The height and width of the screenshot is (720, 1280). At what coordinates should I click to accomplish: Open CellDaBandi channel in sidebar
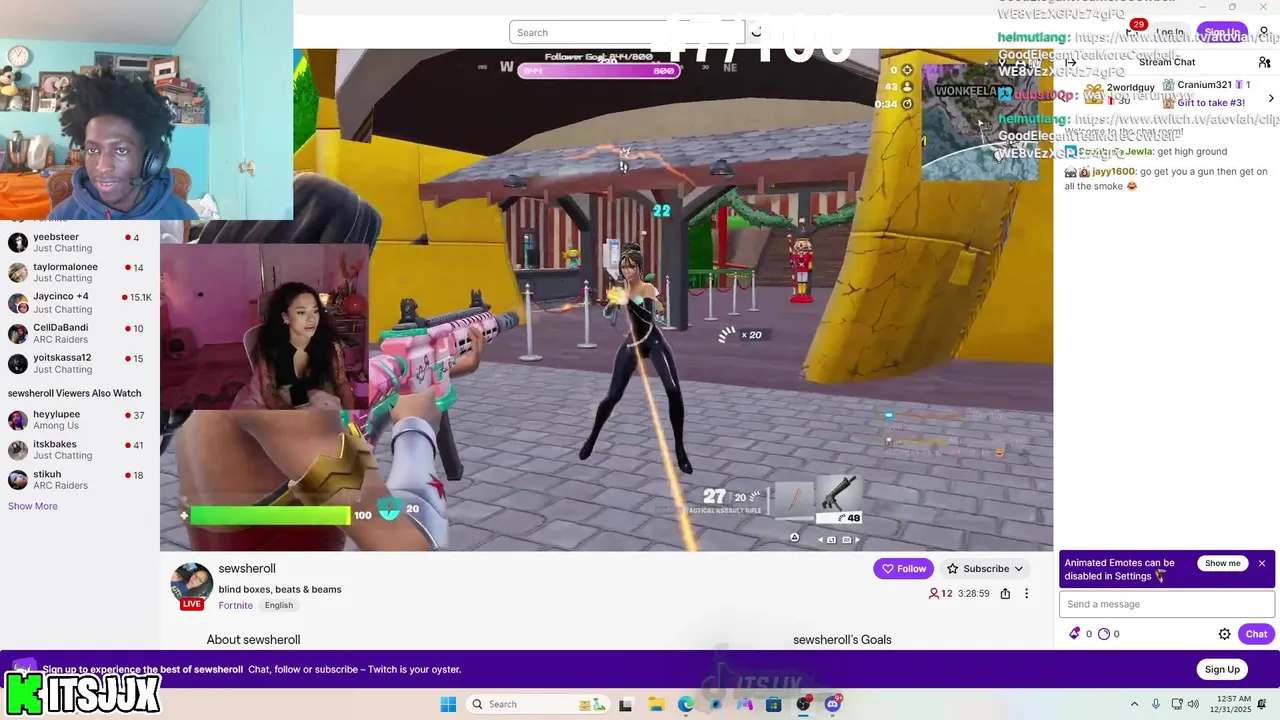click(80, 333)
